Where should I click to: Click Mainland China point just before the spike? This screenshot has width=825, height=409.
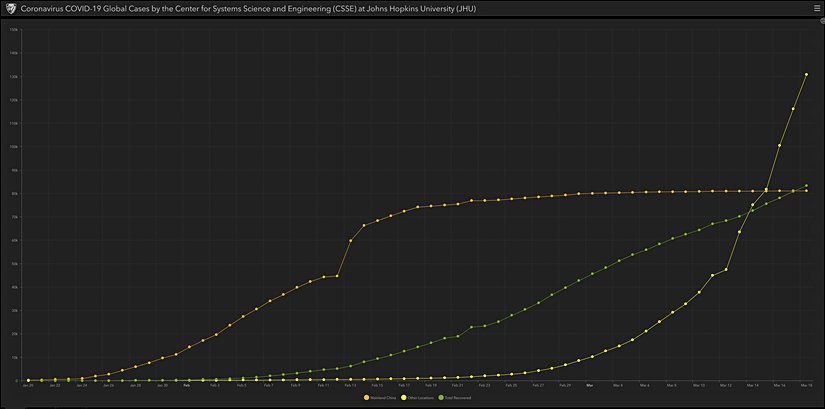point(337,276)
